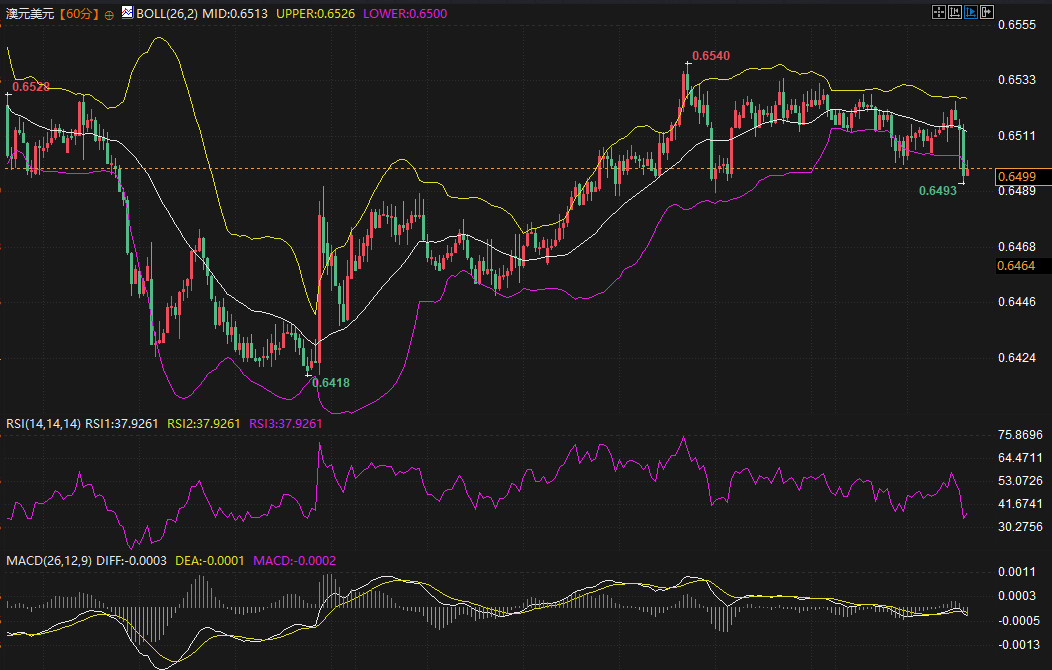
Task: Click the 0.6533 axis price label
Action: pos(1017,80)
